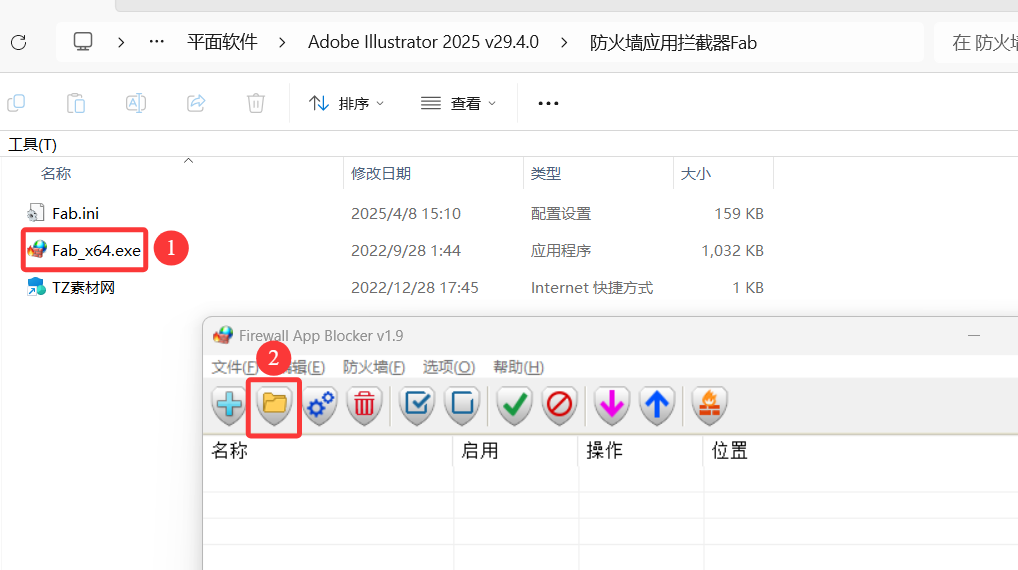Click the Firewall App Blocker title bar icon
The width and height of the screenshot is (1018, 570).
coord(223,335)
